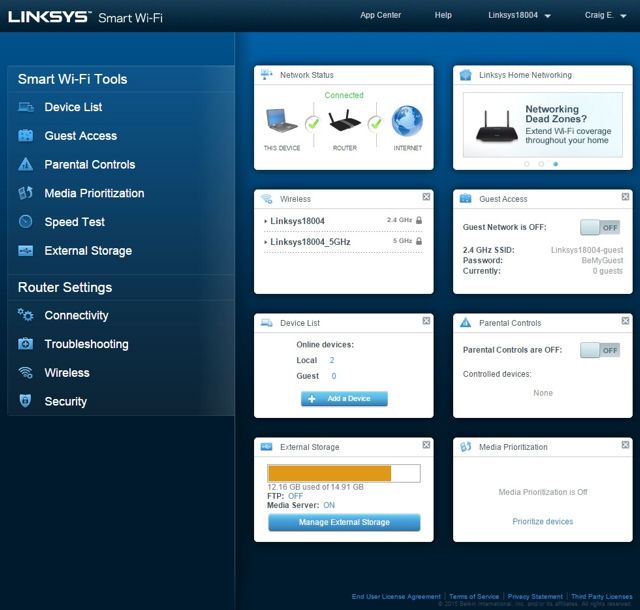Viewport: 640px width, 610px height.
Task: Click the Device List widget header icon
Action: 267,323
